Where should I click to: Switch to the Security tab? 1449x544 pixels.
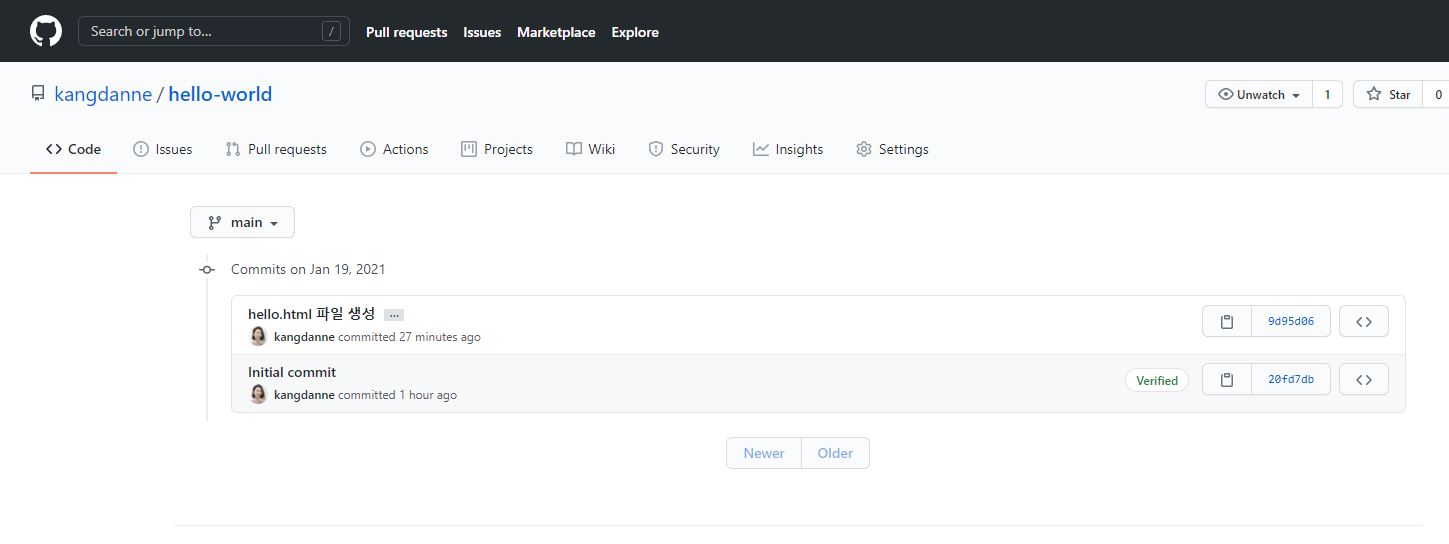684,149
